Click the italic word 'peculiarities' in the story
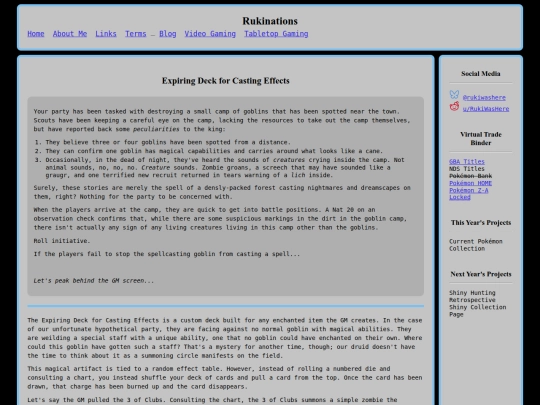Image resolution: width=540 pixels, height=405 pixels. tap(156, 129)
